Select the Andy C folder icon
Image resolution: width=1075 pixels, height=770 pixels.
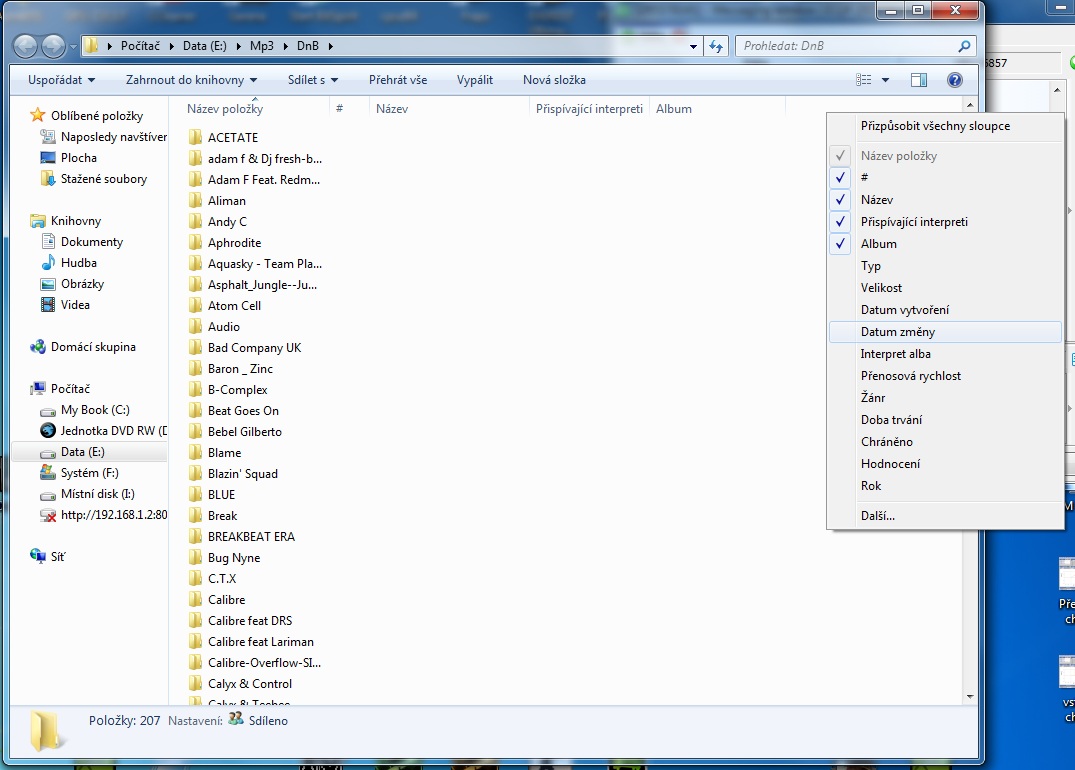click(195, 221)
